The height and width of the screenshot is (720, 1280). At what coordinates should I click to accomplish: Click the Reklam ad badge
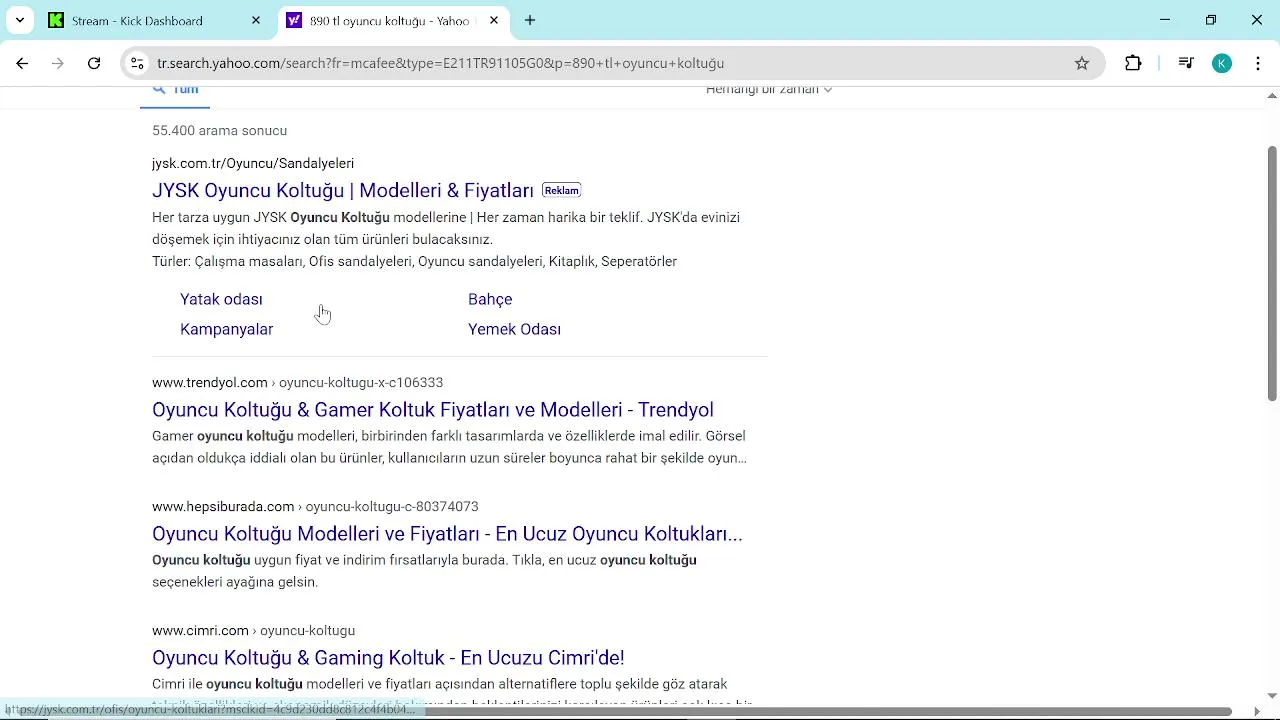(x=561, y=190)
